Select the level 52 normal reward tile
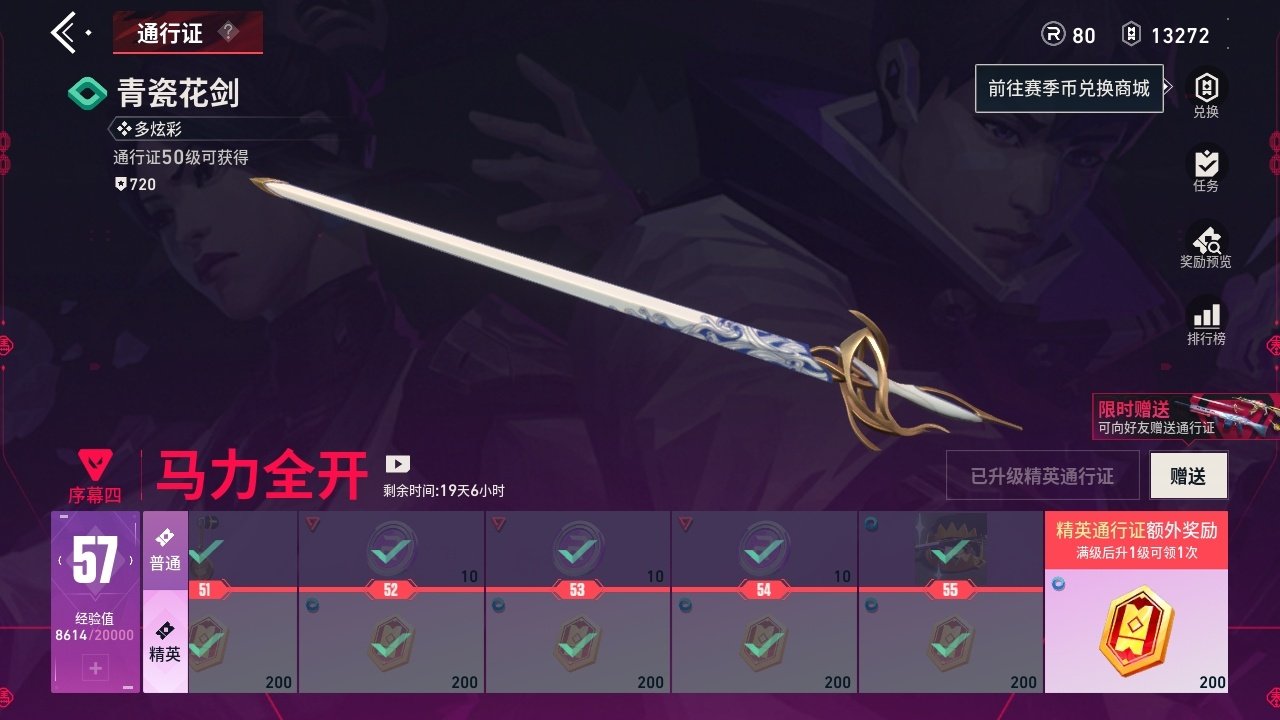Image resolution: width=1280 pixels, height=720 pixels. 391,549
